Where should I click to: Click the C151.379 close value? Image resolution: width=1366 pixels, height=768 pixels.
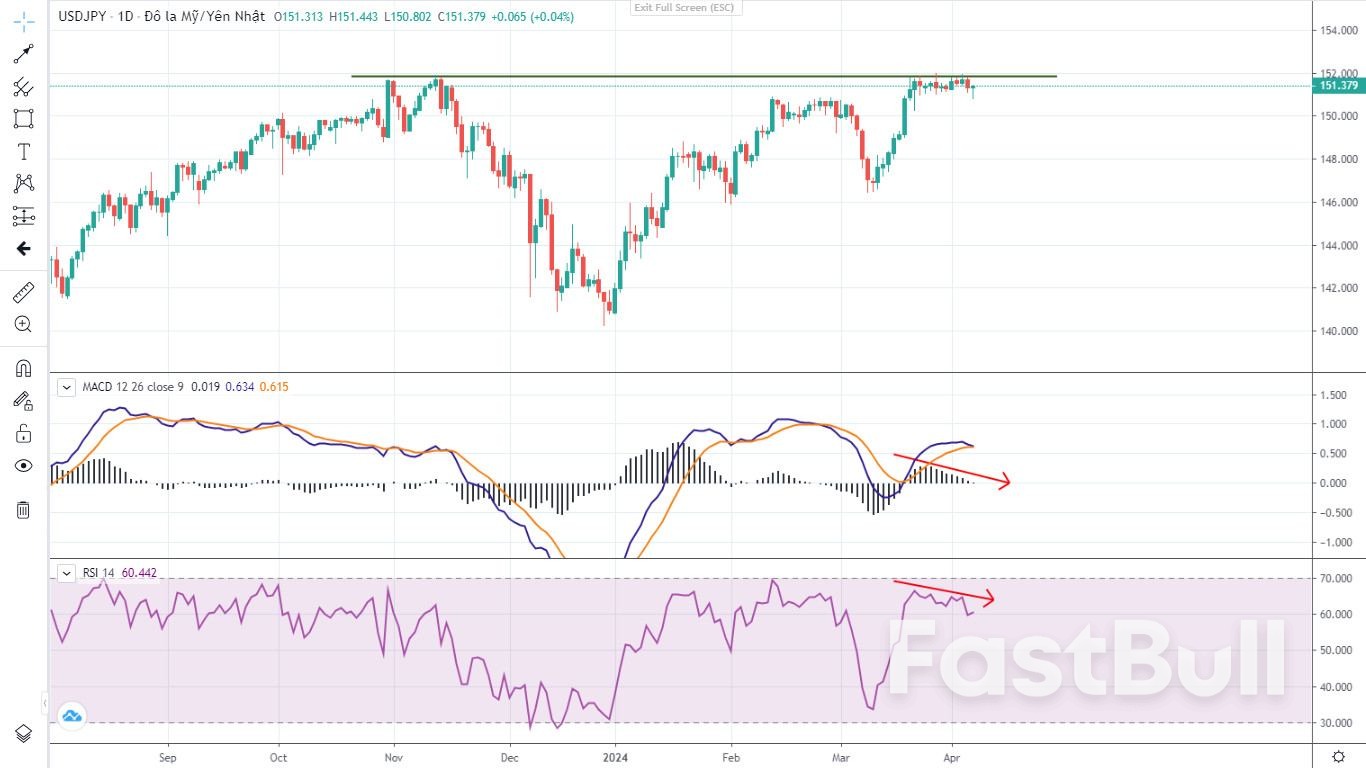[461, 17]
